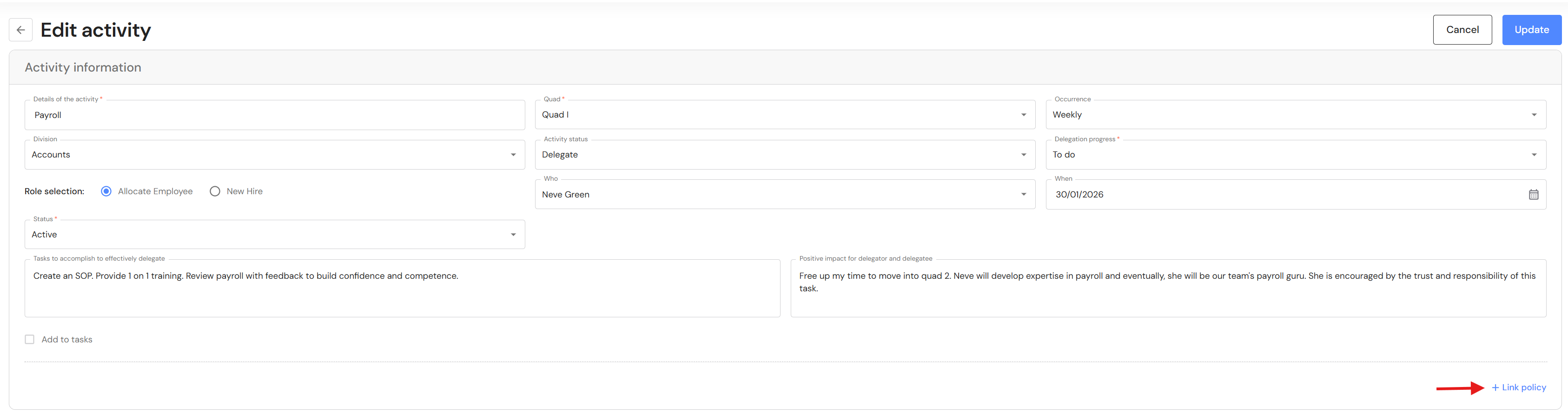Open the calendar date picker icon

tap(1533, 195)
